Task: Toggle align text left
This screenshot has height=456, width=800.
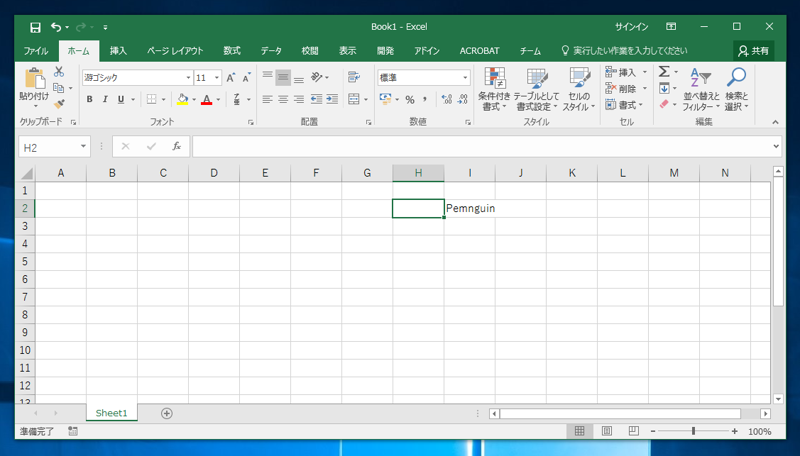Action: pyautogui.click(x=267, y=99)
